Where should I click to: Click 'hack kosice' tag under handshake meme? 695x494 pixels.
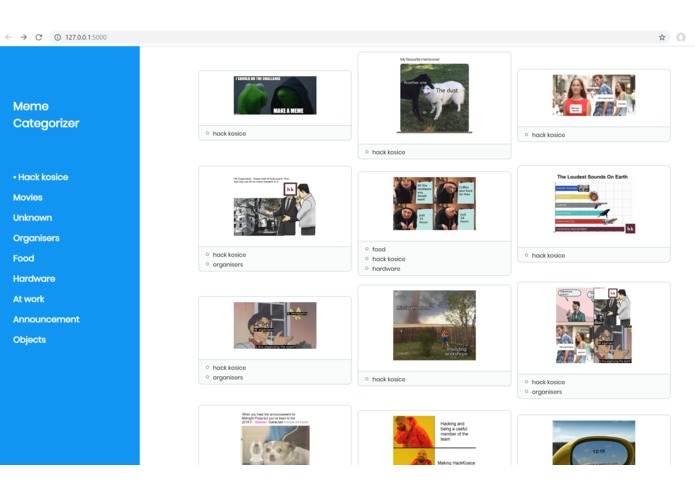point(229,255)
